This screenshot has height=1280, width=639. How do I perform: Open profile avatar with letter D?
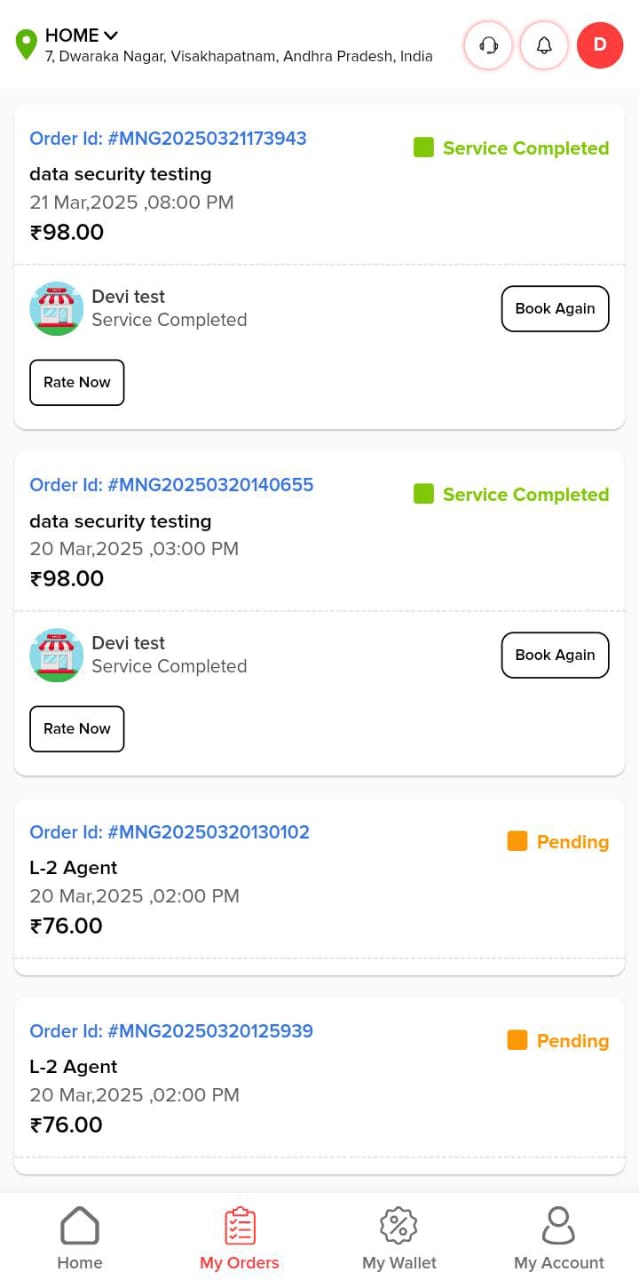tap(600, 45)
